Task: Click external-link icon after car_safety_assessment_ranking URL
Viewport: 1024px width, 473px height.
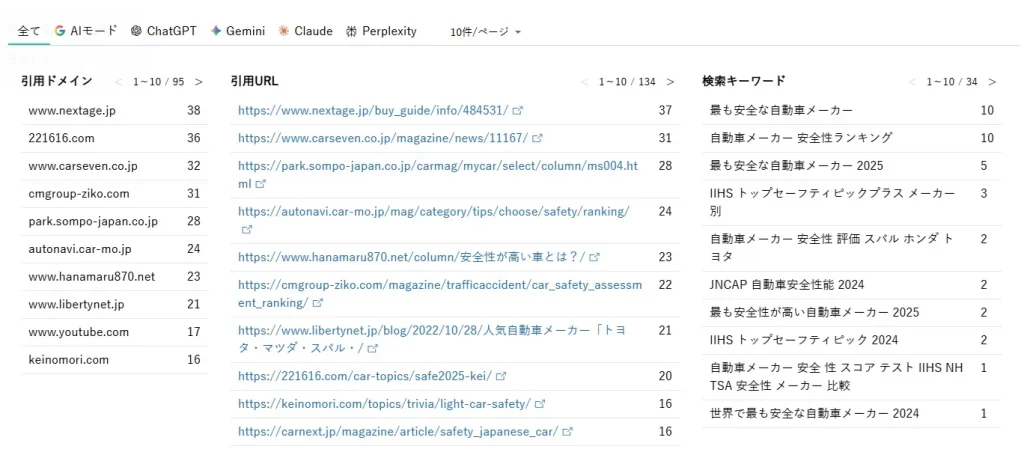Action: [317, 303]
